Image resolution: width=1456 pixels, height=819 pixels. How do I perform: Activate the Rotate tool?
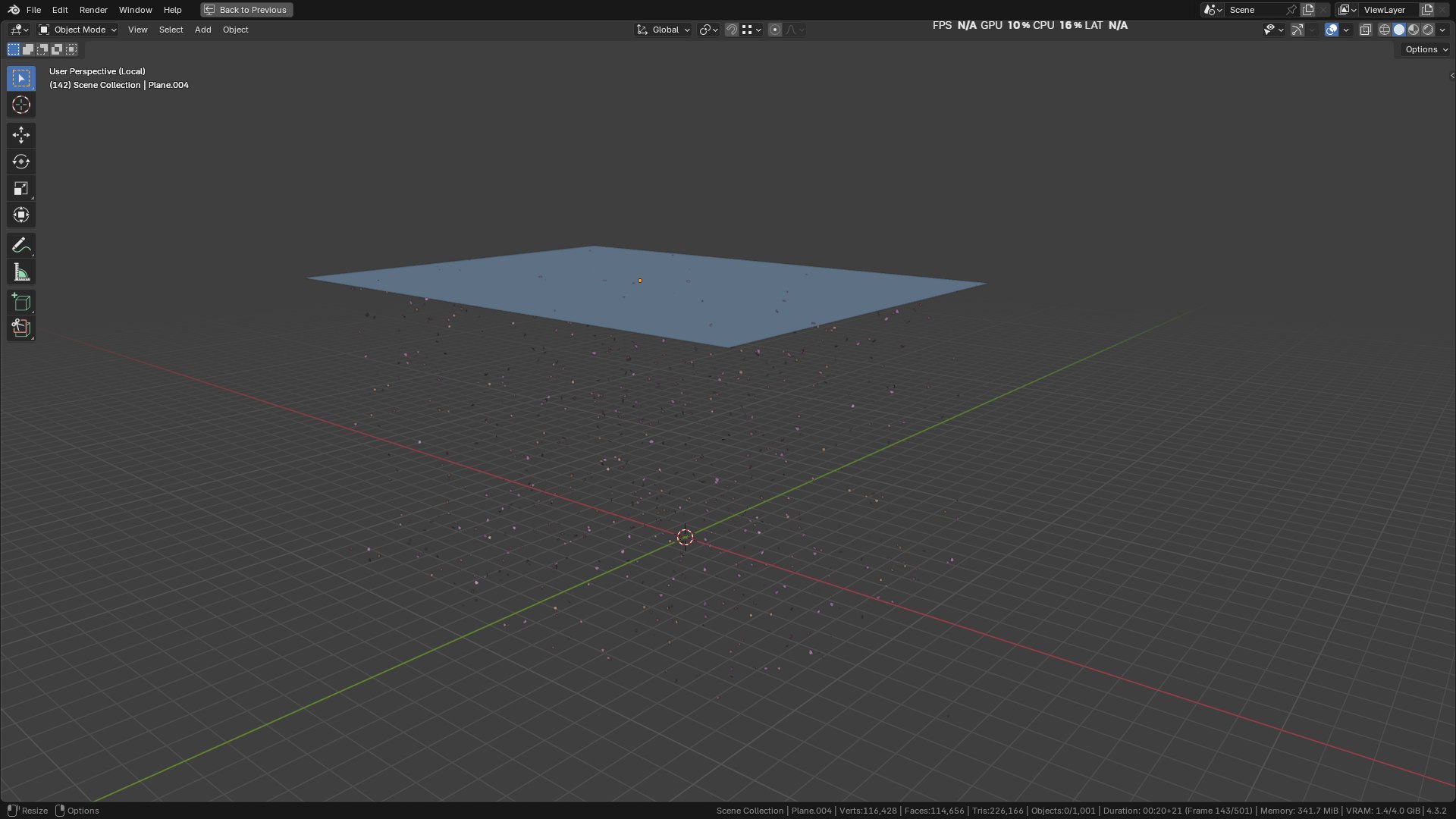tap(21, 162)
